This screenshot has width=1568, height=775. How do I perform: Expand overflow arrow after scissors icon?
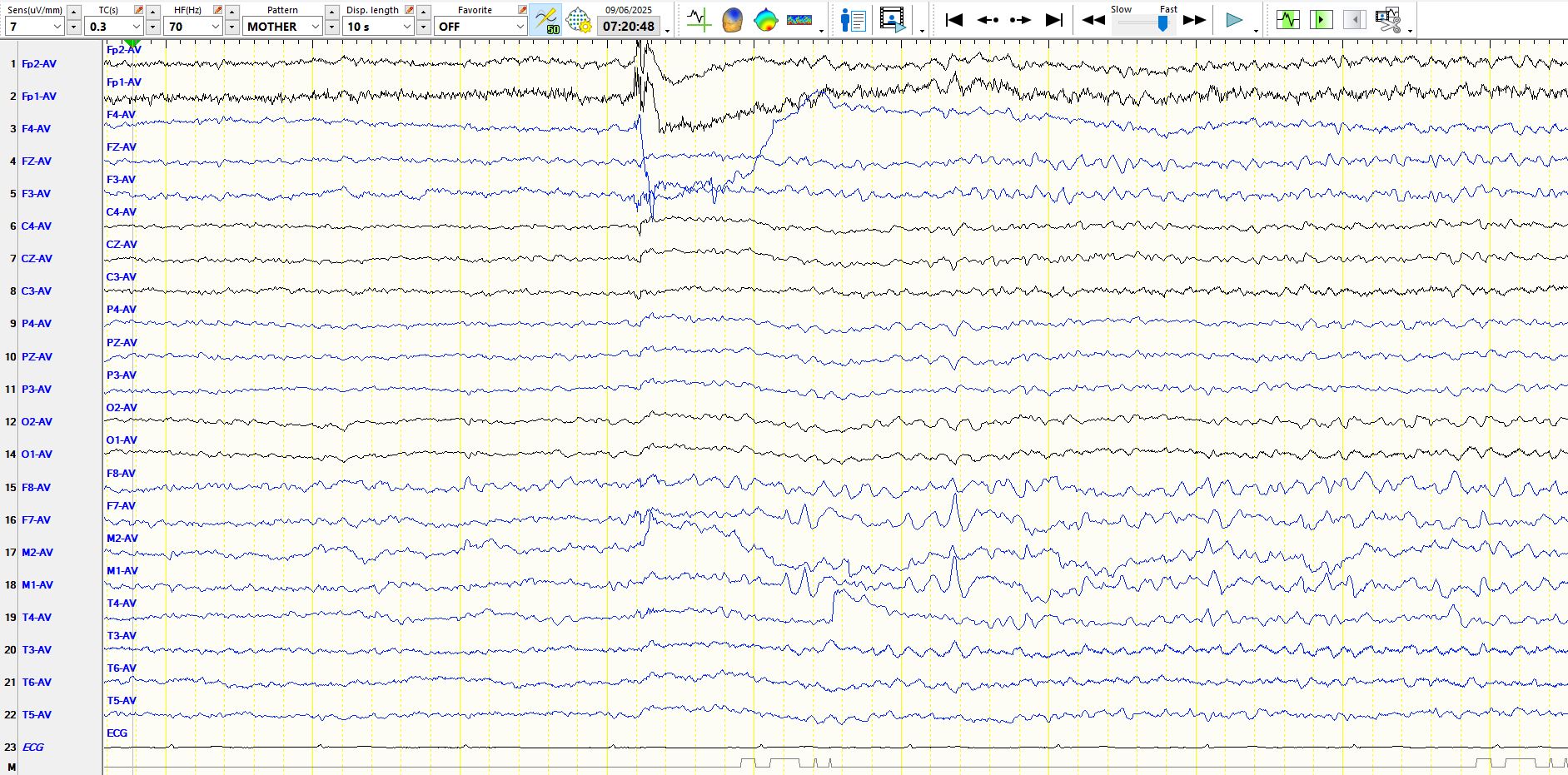pos(1410,31)
